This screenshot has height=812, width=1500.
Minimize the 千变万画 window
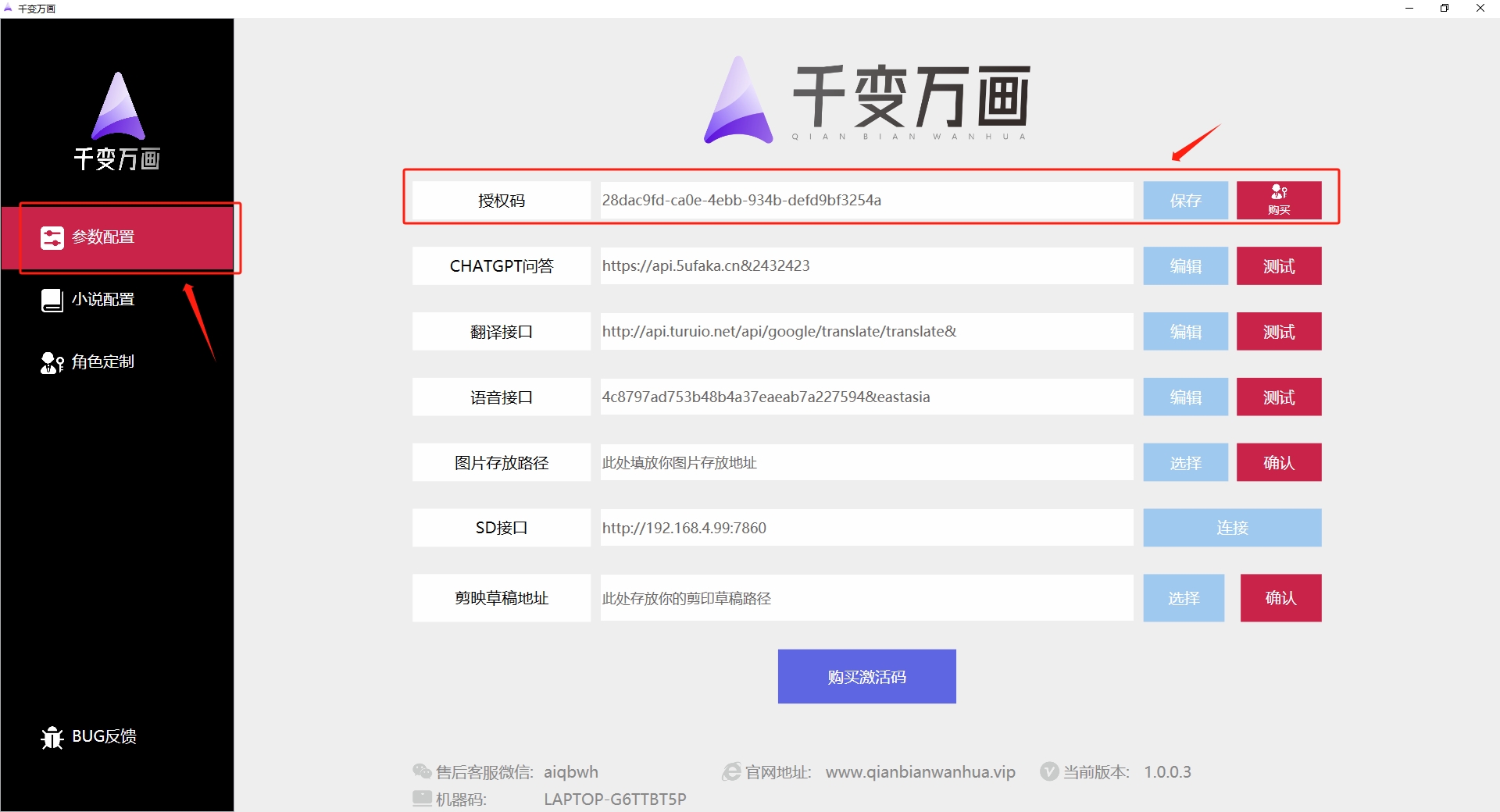pyautogui.click(x=1409, y=9)
